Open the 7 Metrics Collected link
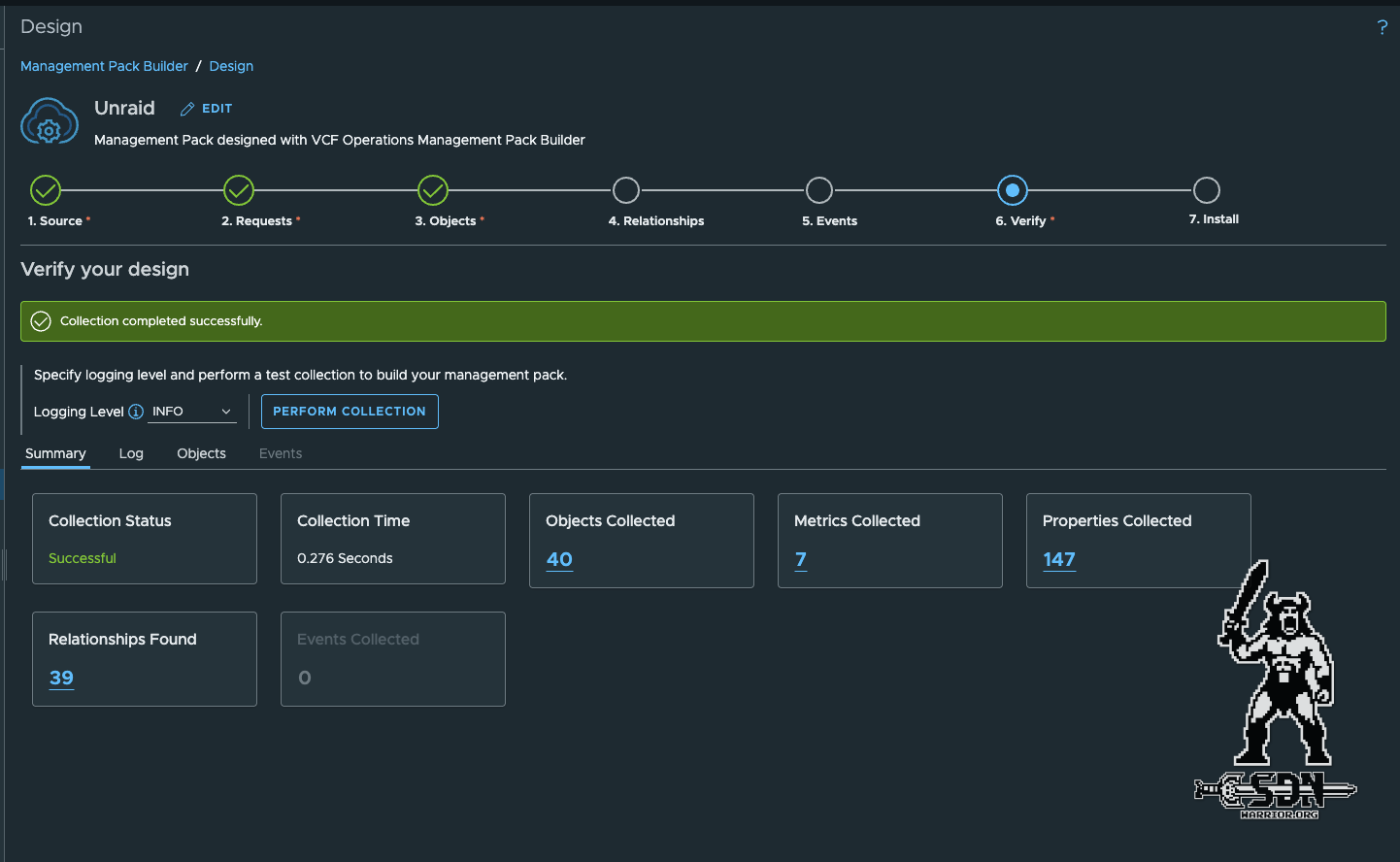Screen dimensions: 1400x862 pyautogui.click(x=801, y=559)
